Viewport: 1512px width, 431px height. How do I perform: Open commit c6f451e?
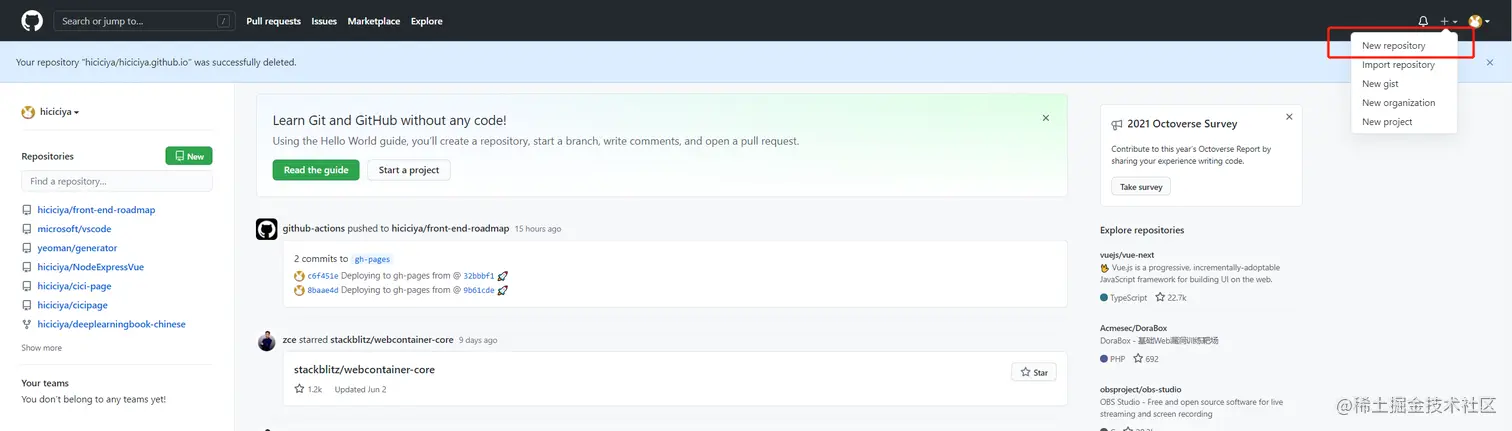323,276
